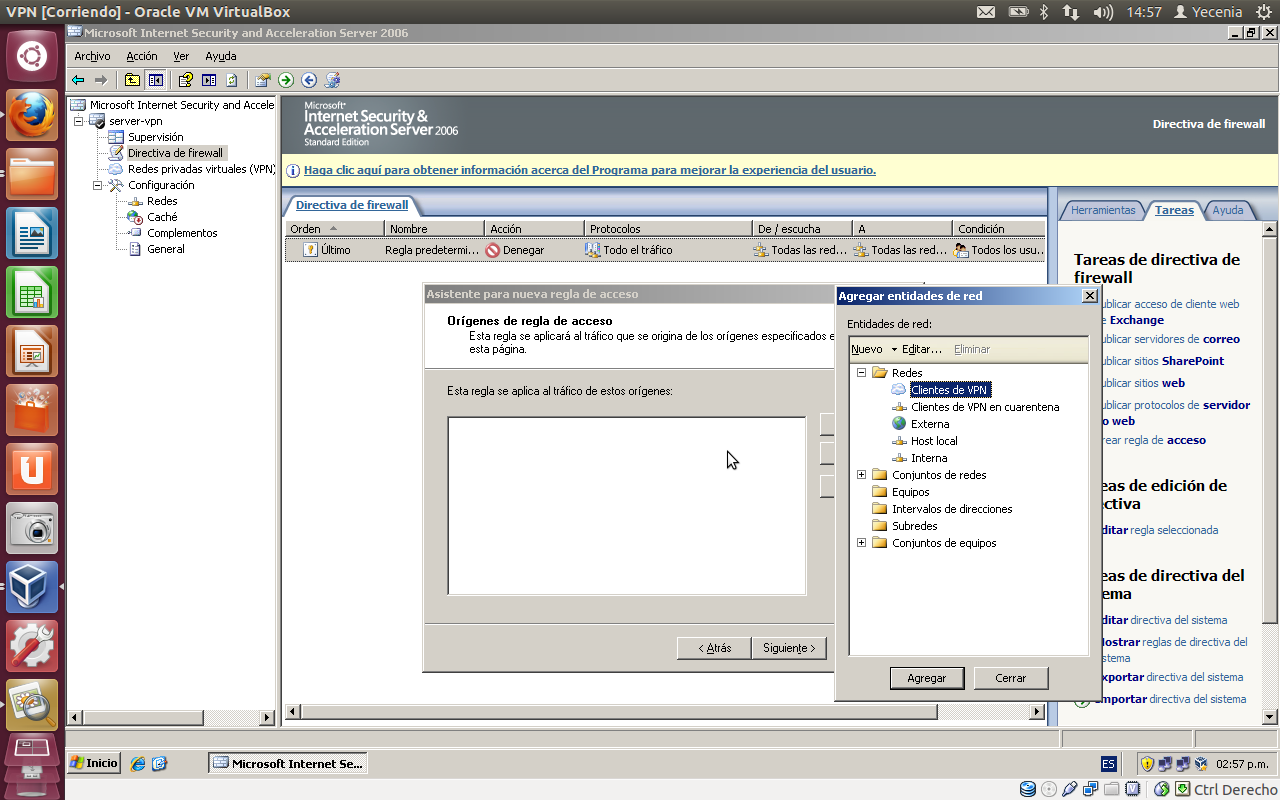
Task: Click the SharePoint sites publishing link
Action: pos(1162,361)
